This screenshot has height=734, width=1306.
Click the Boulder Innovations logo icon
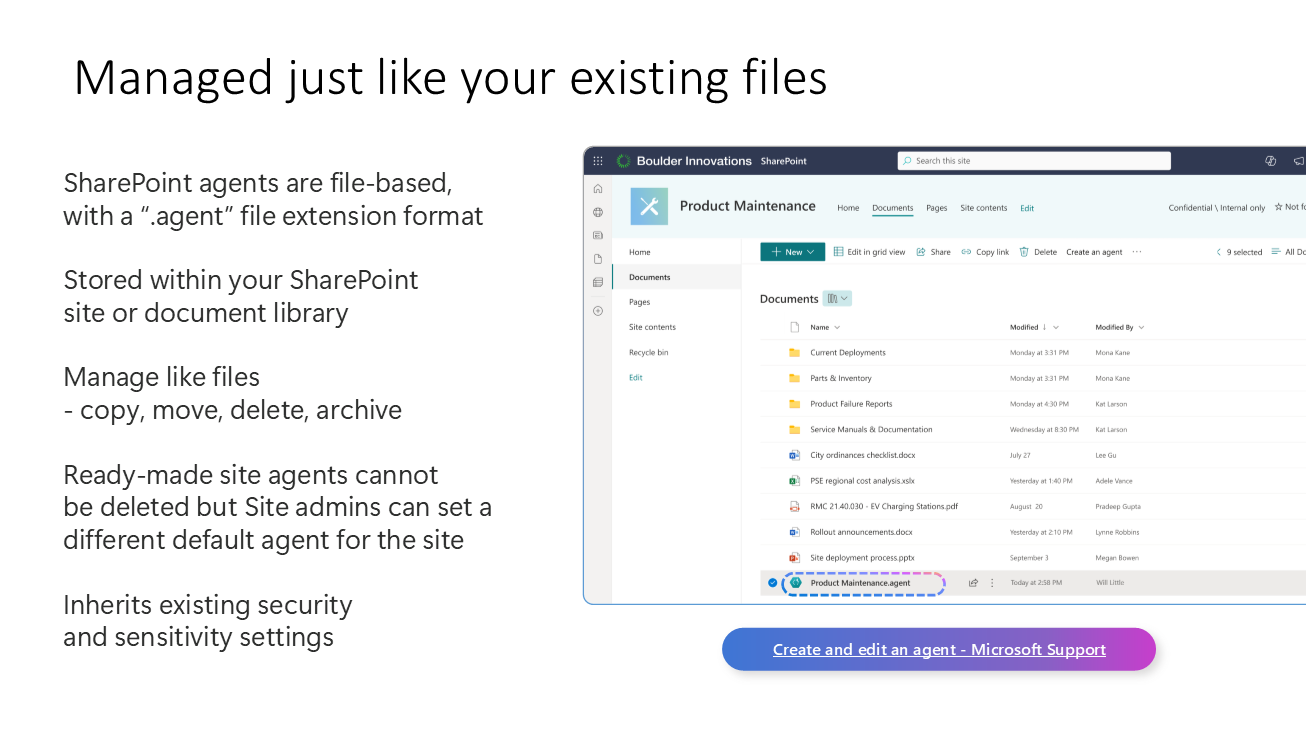[x=624, y=161]
